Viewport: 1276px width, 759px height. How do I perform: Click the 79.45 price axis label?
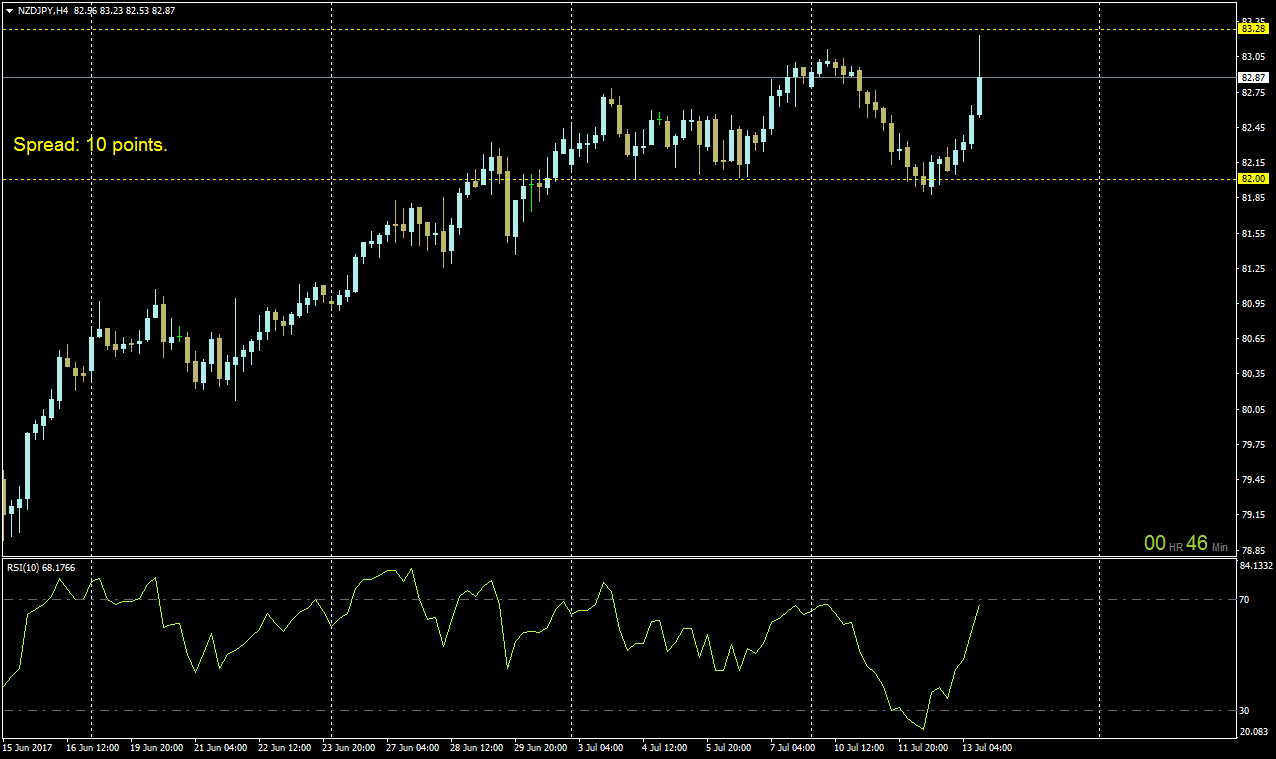(x=1251, y=479)
